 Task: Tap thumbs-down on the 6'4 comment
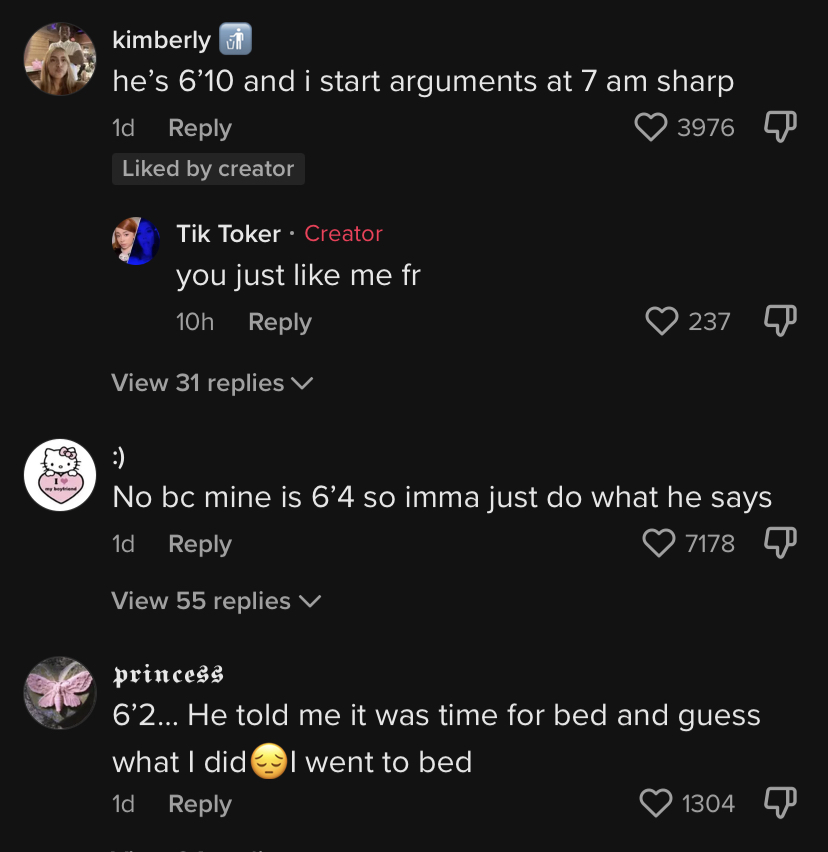pyautogui.click(x=780, y=542)
